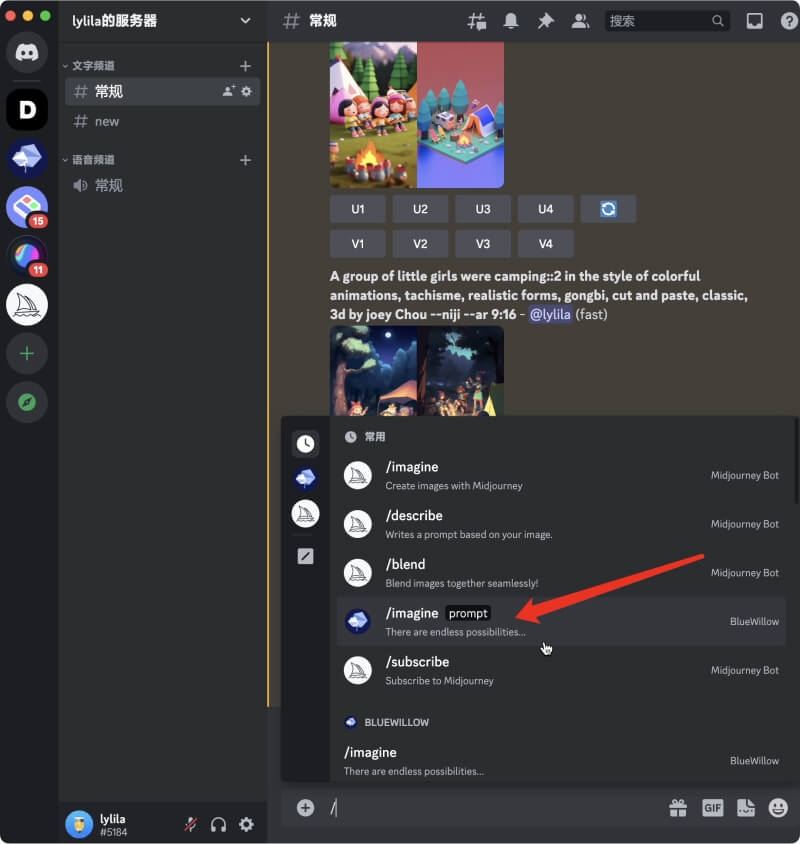800x844 pixels.
Task: Collapse the 语音频道 category
Action: pos(93,160)
